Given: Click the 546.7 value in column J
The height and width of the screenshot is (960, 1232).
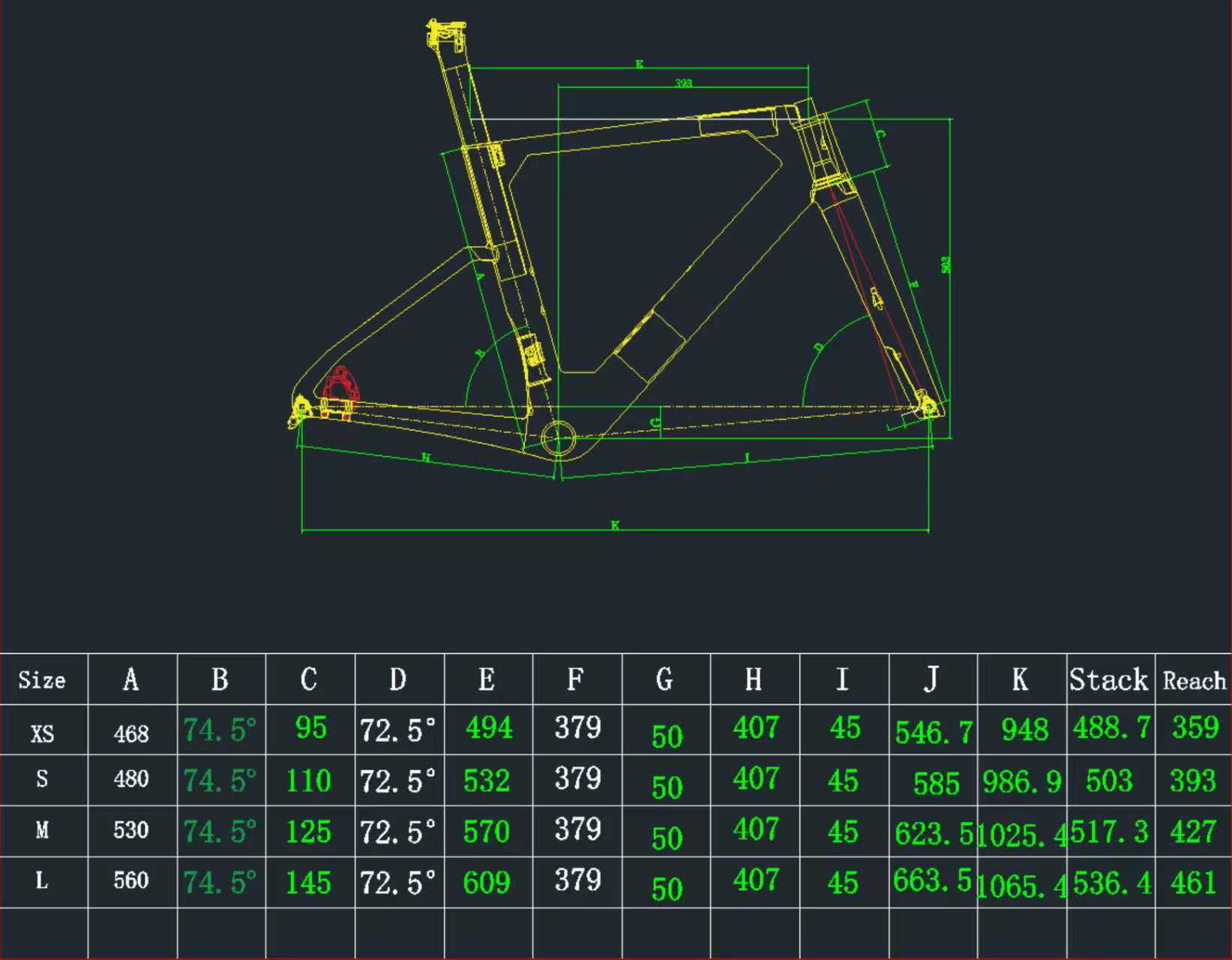Looking at the screenshot, I should click(934, 732).
